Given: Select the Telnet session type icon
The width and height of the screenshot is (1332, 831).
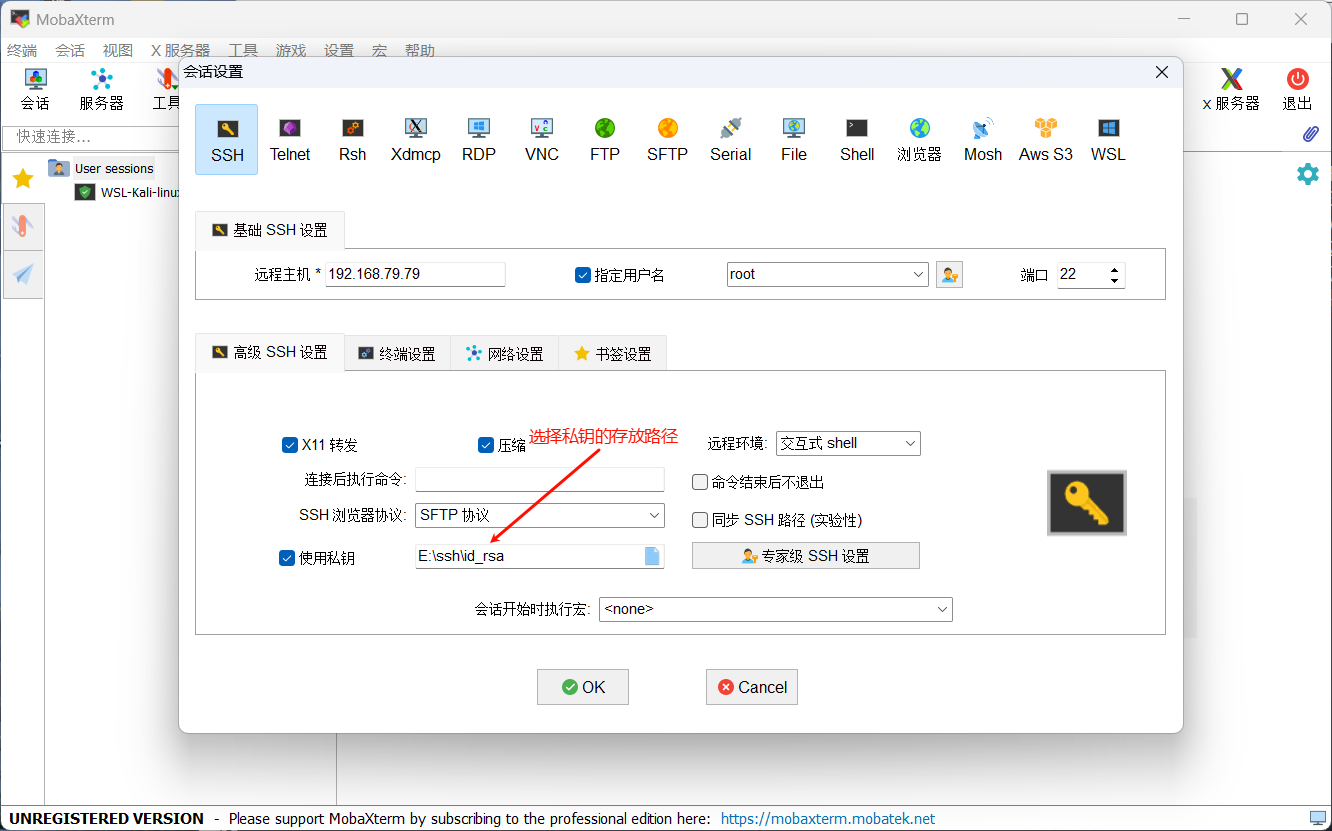Looking at the screenshot, I should tap(290, 139).
